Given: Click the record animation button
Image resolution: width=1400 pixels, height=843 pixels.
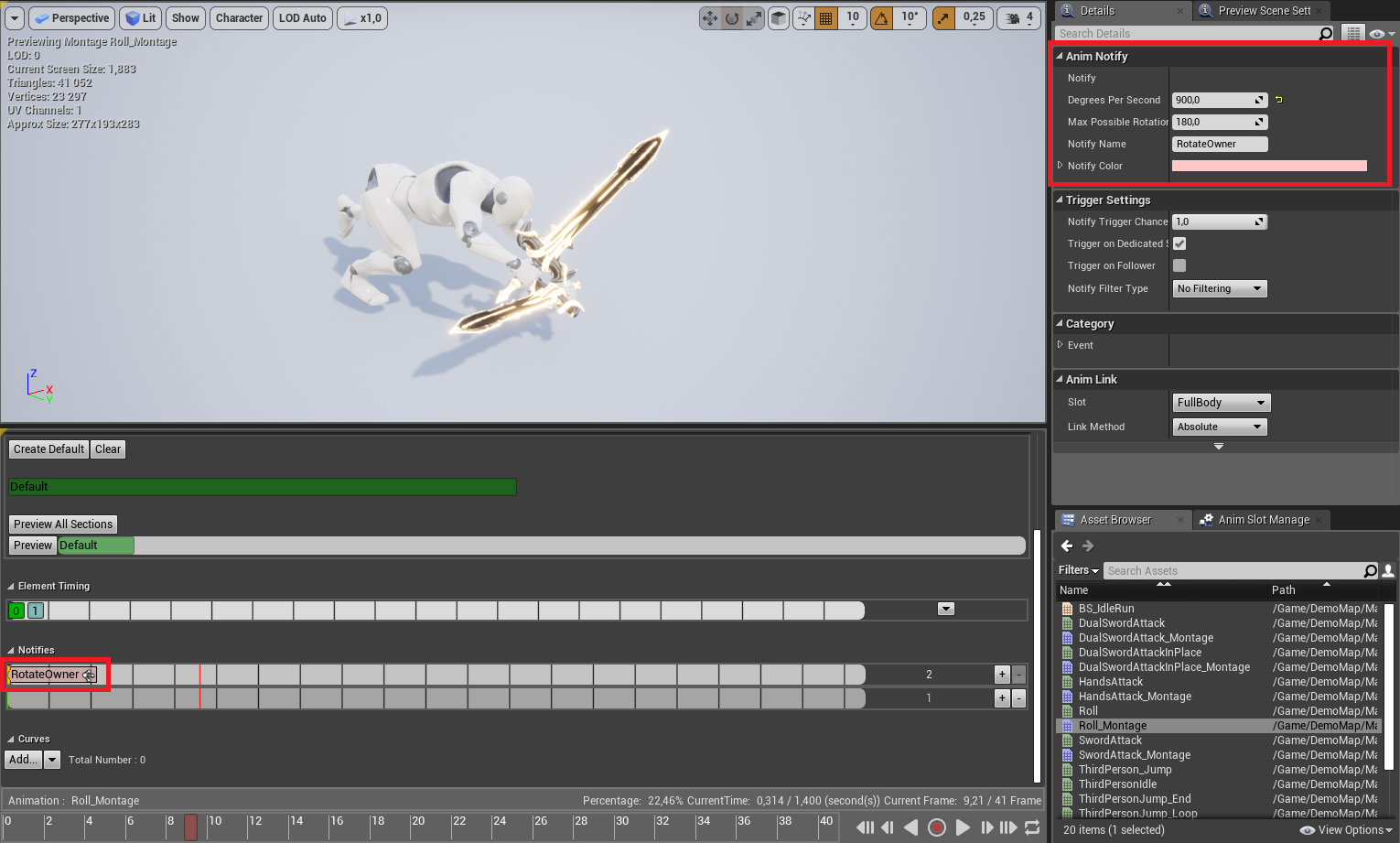Looking at the screenshot, I should (936, 827).
